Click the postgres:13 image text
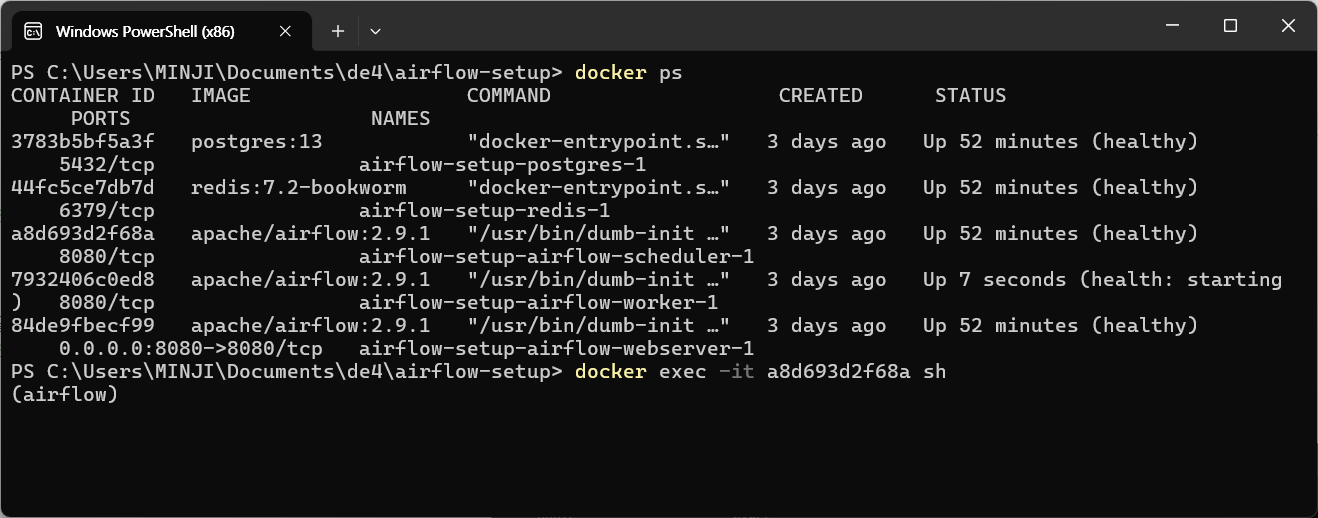 [257, 141]
